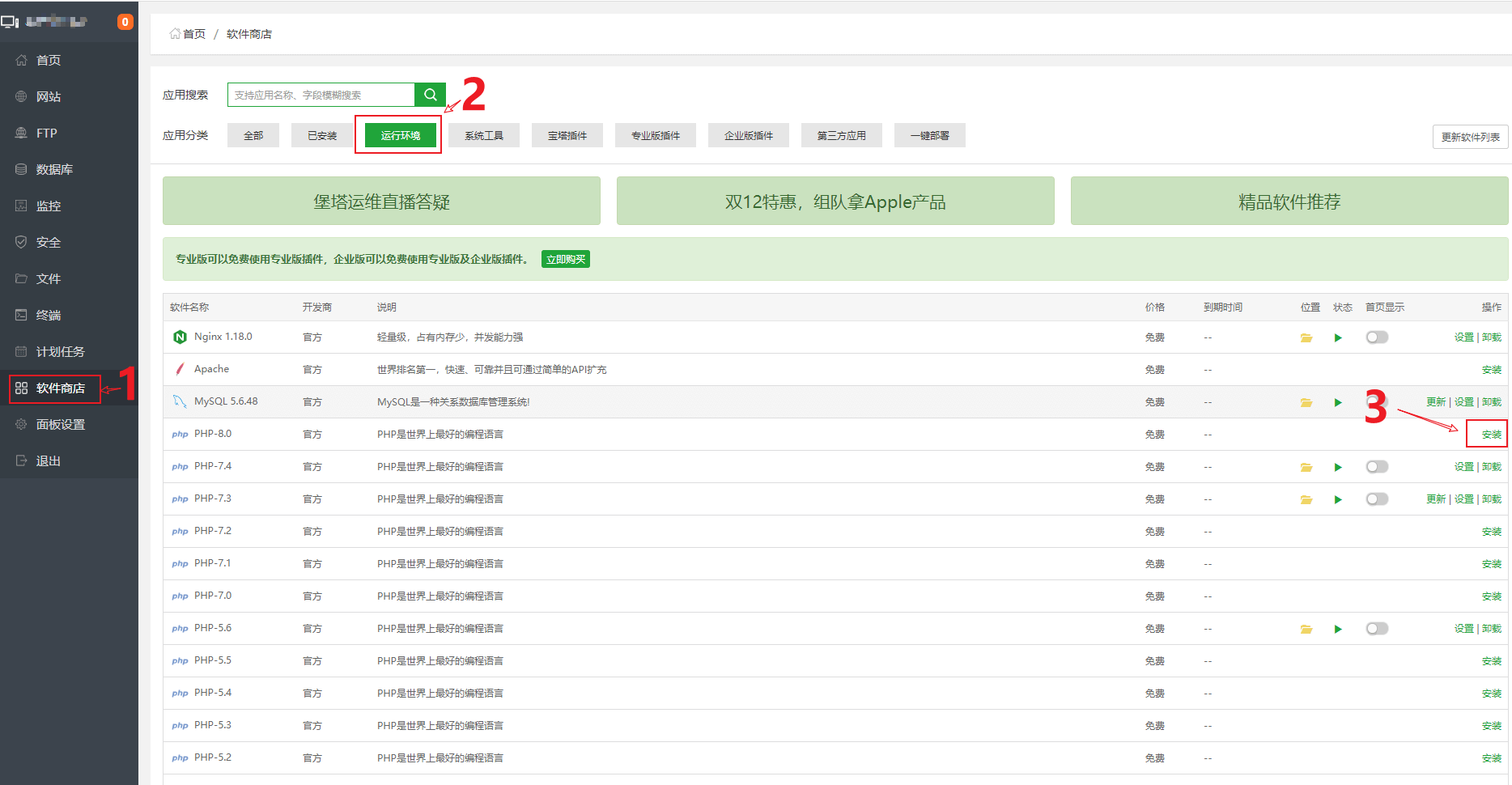1512x785 pixels.
Task: Open the PHP-5.6 folder location icon
Action: (1306, 629)
